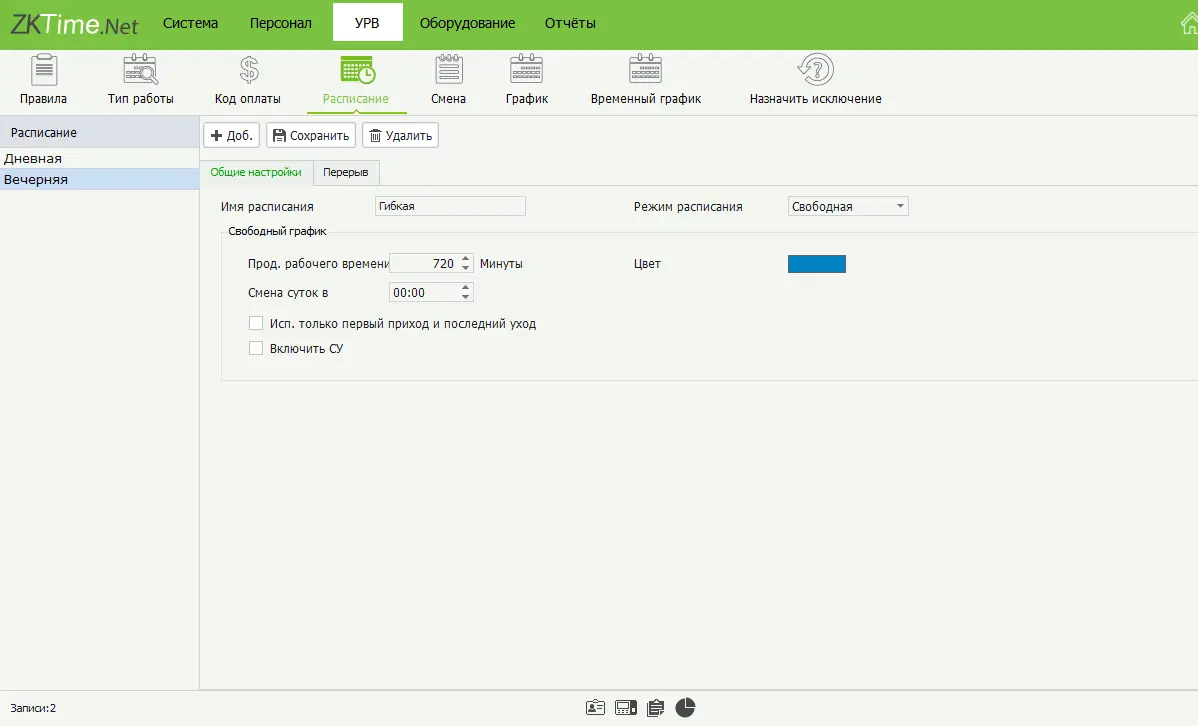Decrease Смена суток time with down arrow
The width and height of the screenshot is (1198, 726).
[466, 297]
